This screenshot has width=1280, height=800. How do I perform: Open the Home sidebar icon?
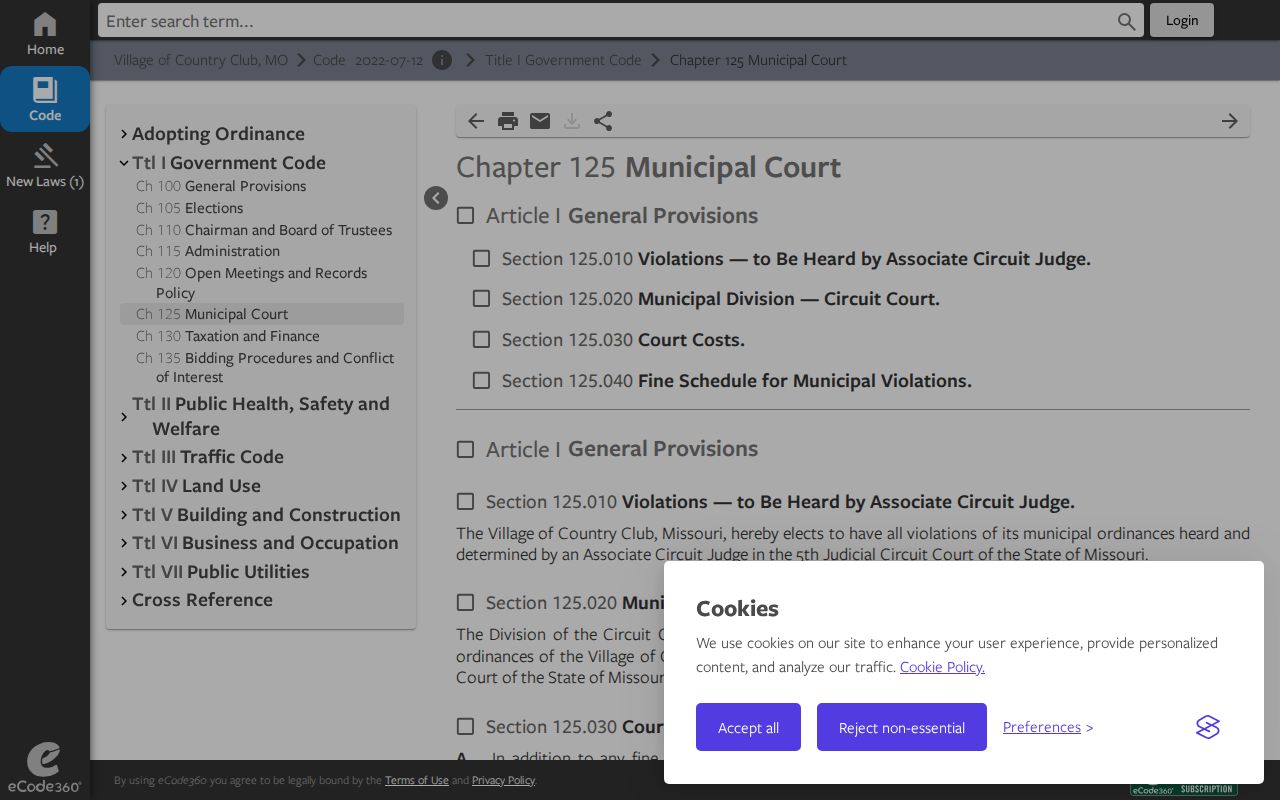(45, 34)
